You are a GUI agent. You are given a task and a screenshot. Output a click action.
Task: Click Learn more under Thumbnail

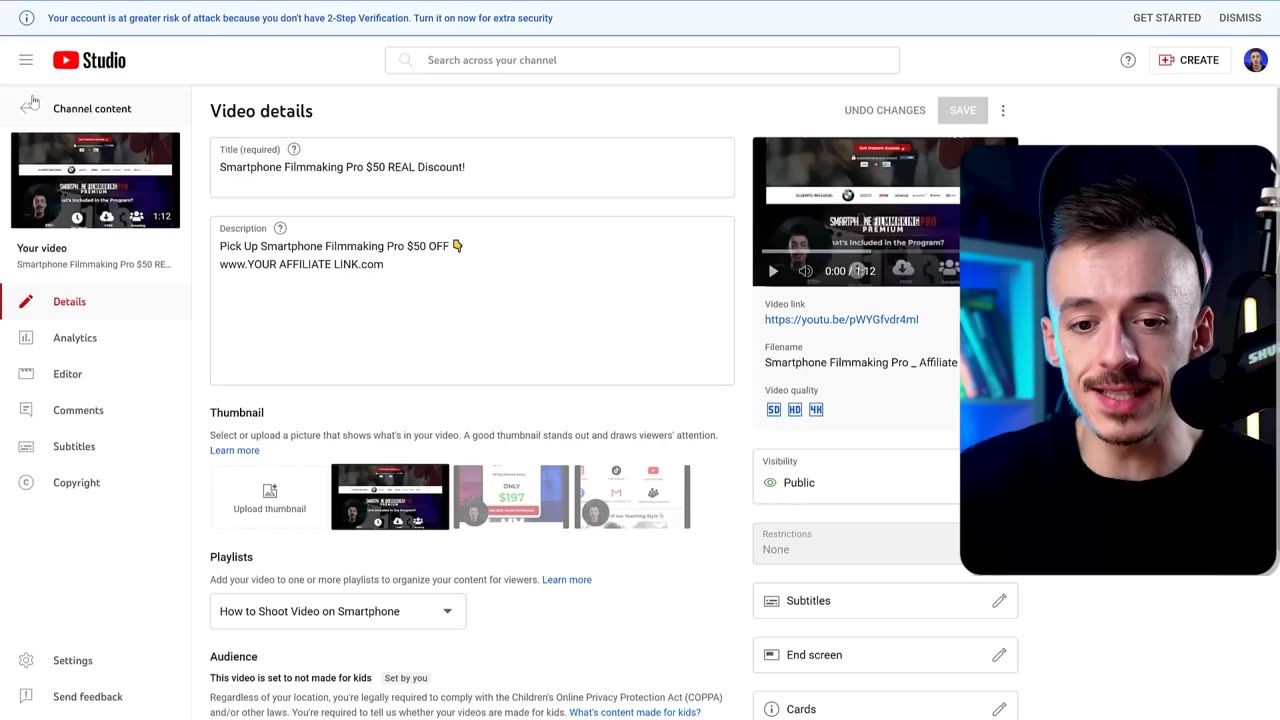(235, 451)
